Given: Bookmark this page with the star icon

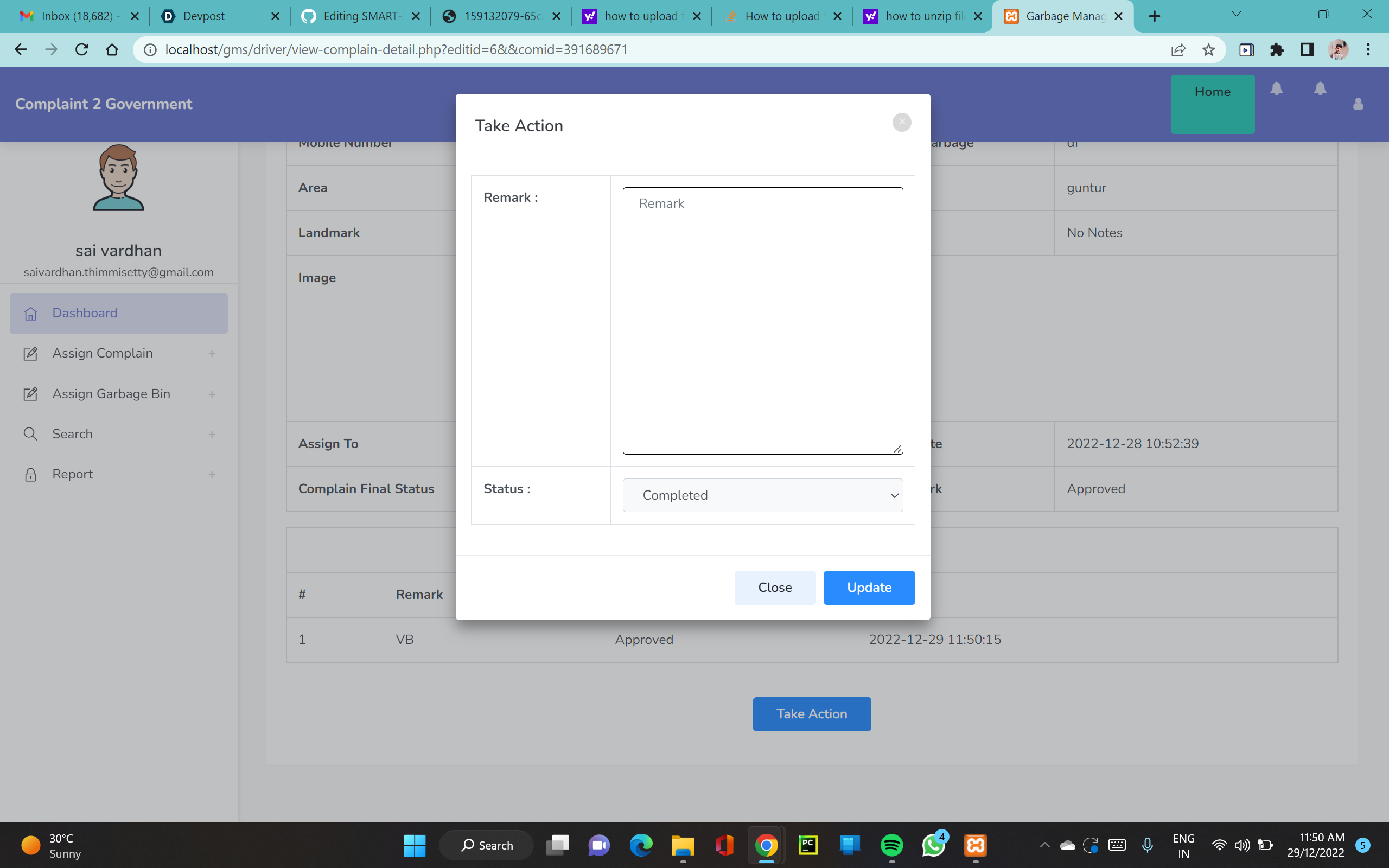Looking at the screenshot, I should (1208, 50).
